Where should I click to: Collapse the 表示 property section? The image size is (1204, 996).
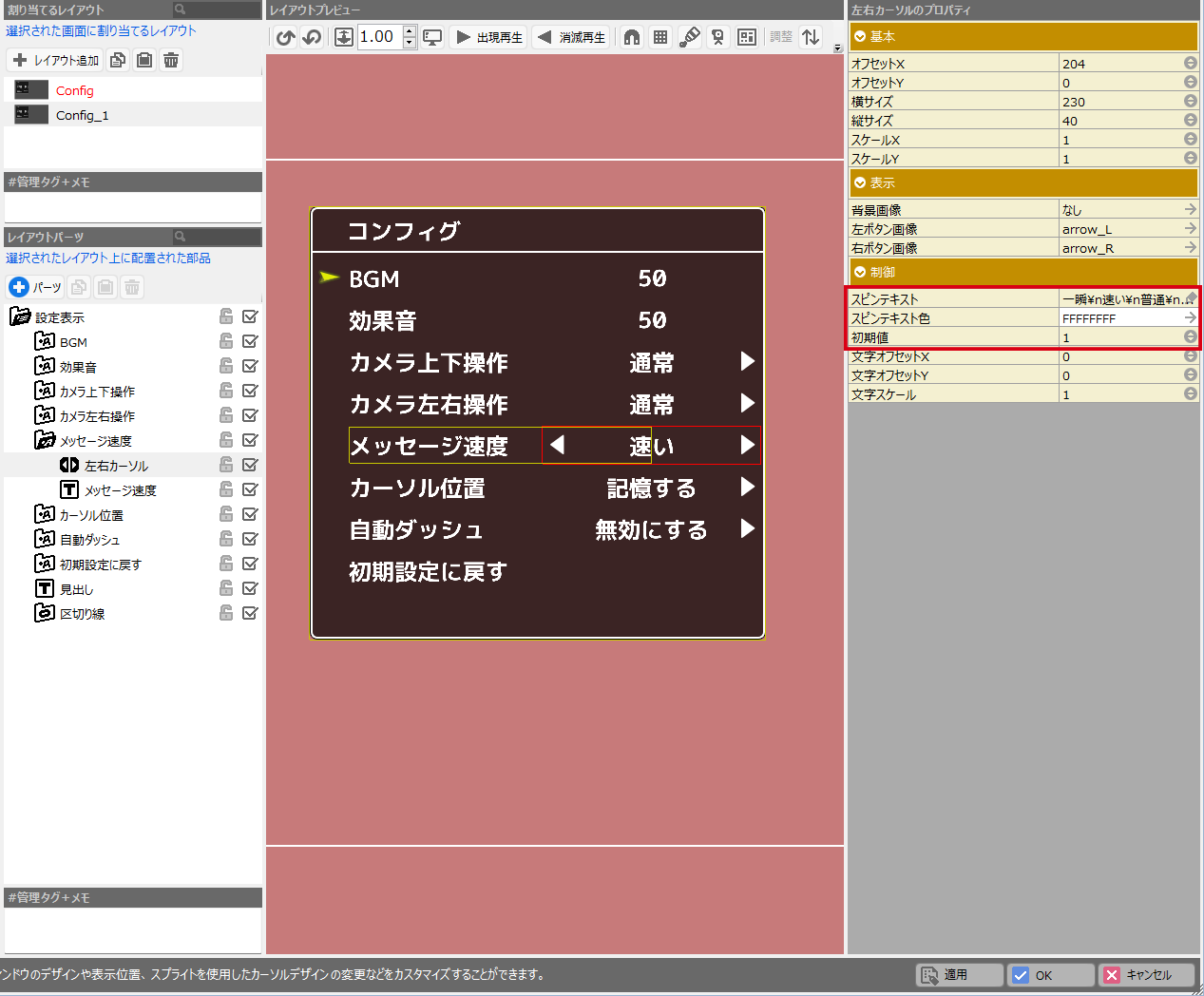(x=860, y=182)
